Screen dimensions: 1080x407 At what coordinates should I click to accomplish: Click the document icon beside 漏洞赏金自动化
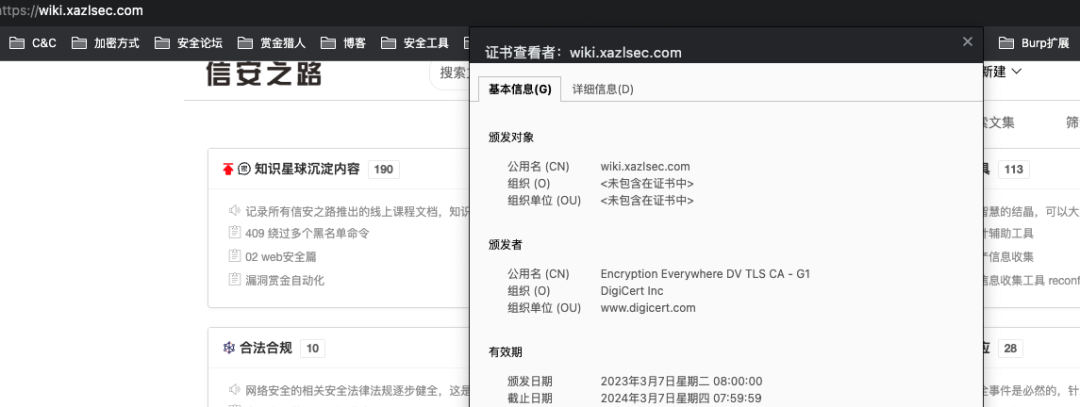point(234,280)
